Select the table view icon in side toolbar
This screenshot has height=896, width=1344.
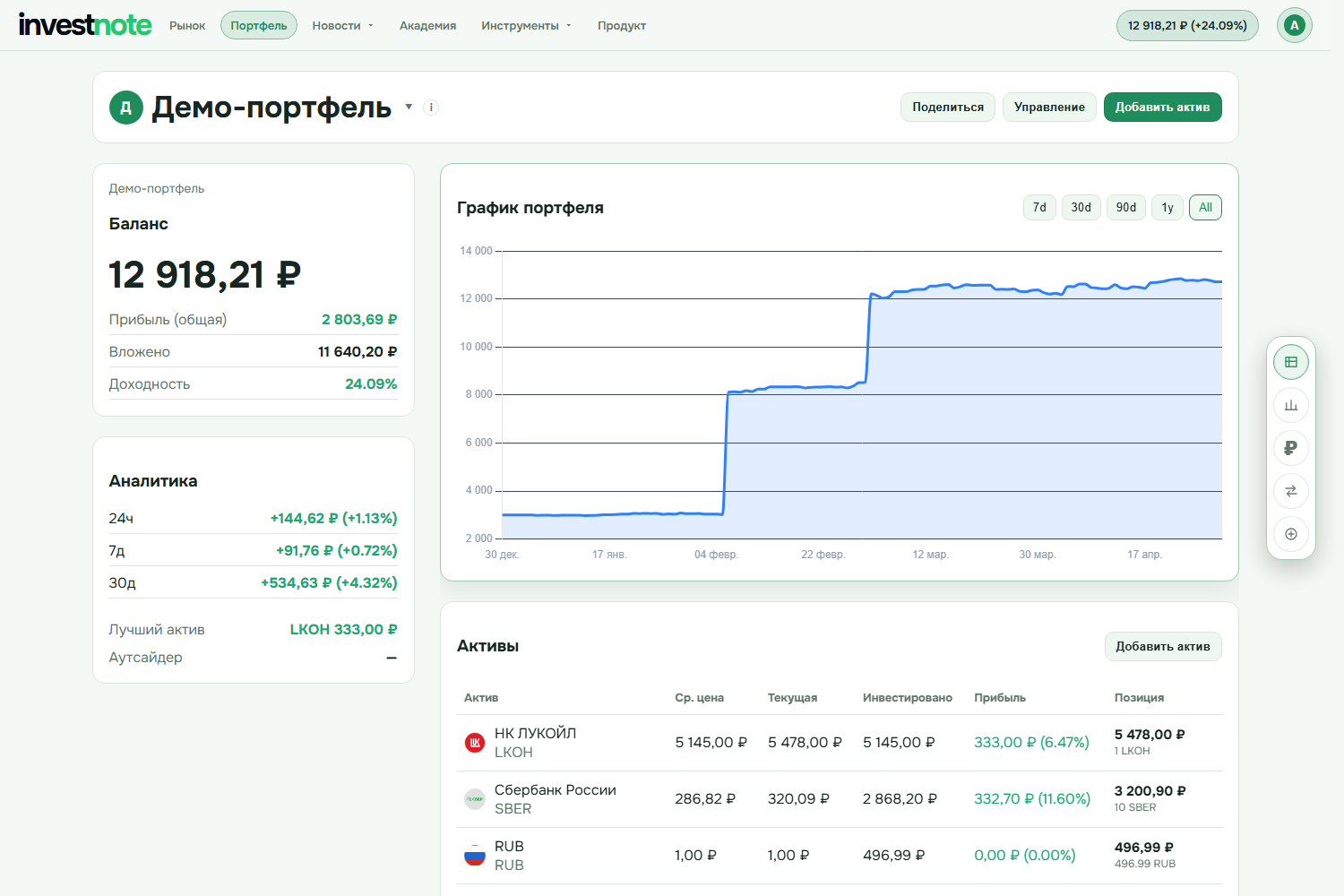click(x=1291, y=362)
